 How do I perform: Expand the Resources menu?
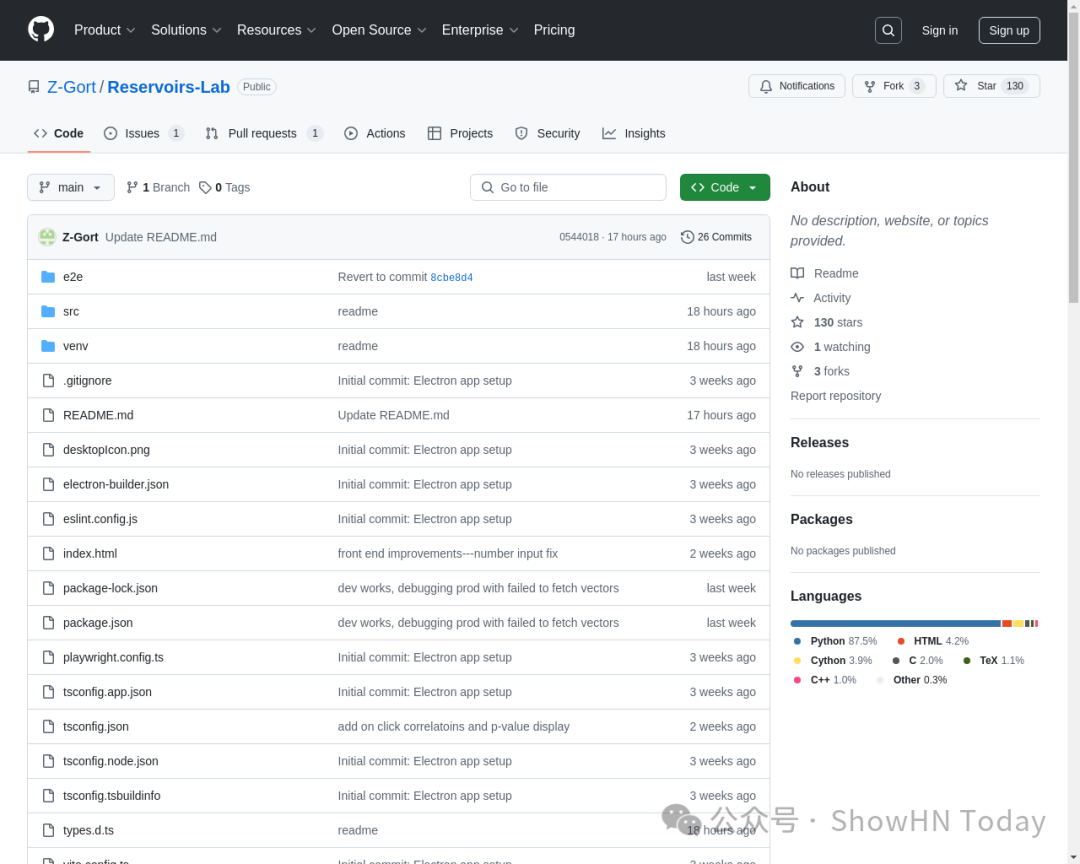(276, 30)
